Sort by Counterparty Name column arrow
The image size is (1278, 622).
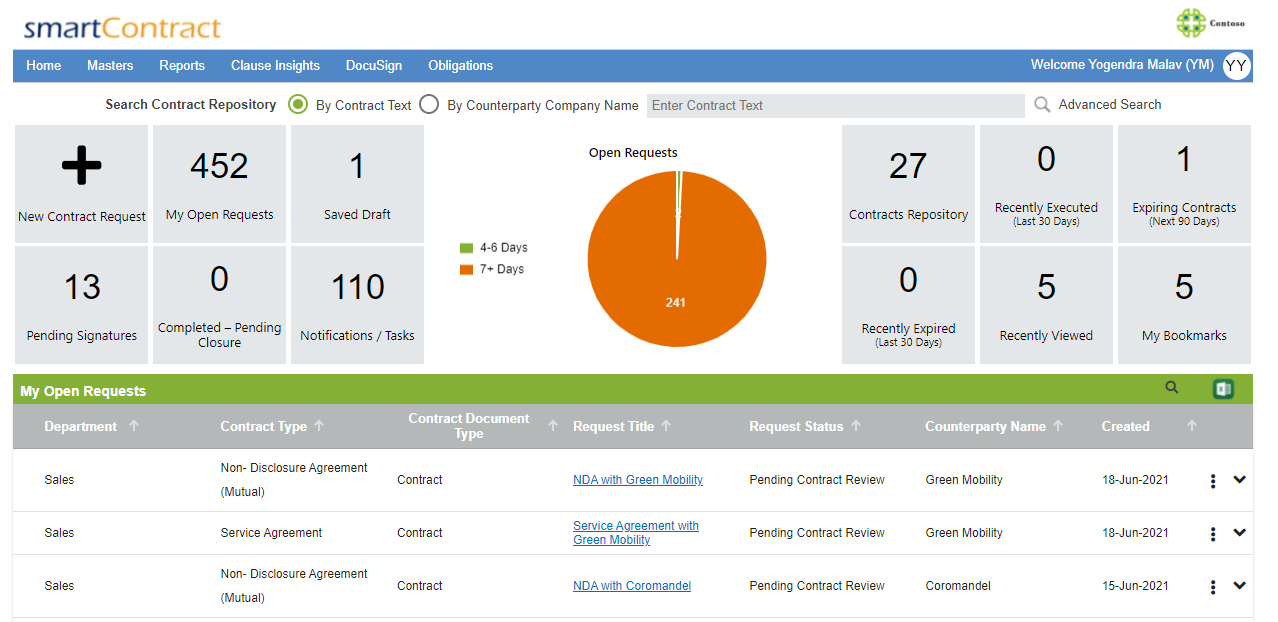[x=1058, y=426]
